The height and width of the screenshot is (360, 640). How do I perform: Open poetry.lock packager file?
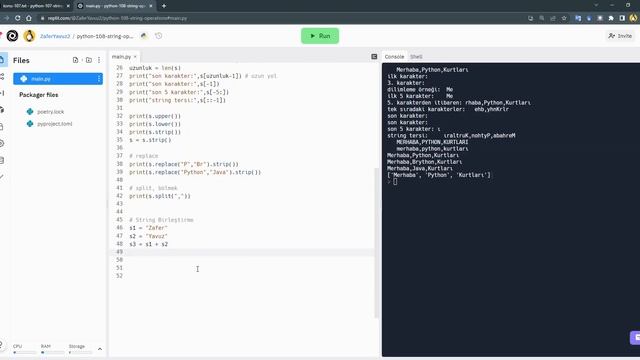point(51,111)
